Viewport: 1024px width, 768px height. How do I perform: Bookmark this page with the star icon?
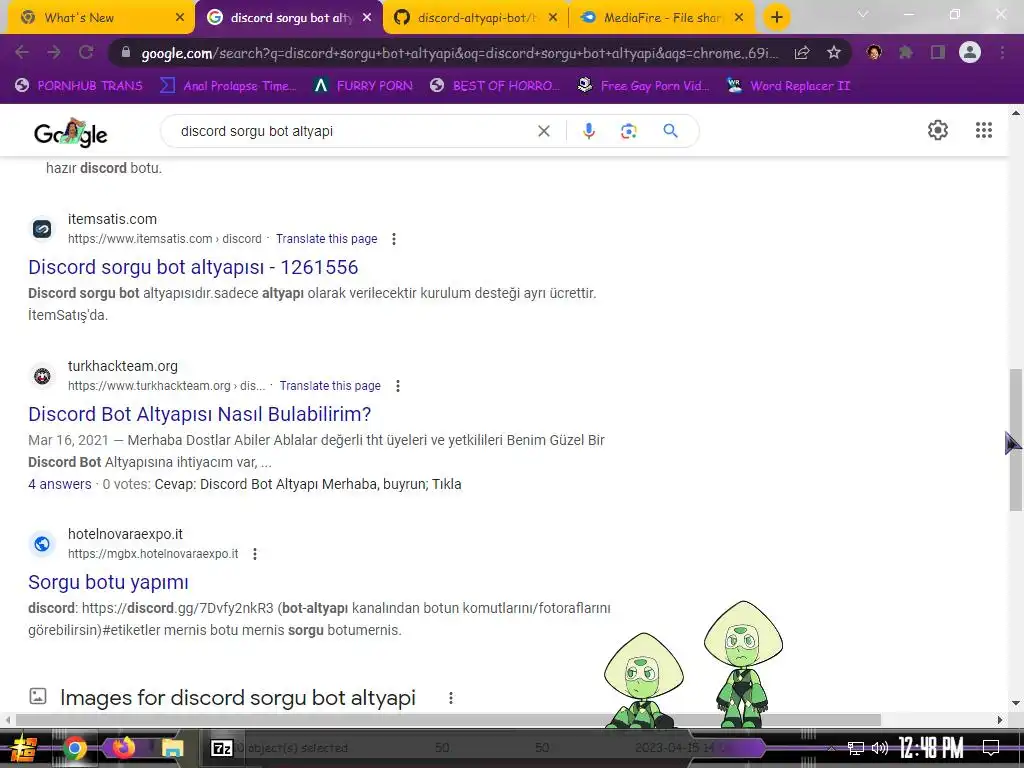pos(833,53)
